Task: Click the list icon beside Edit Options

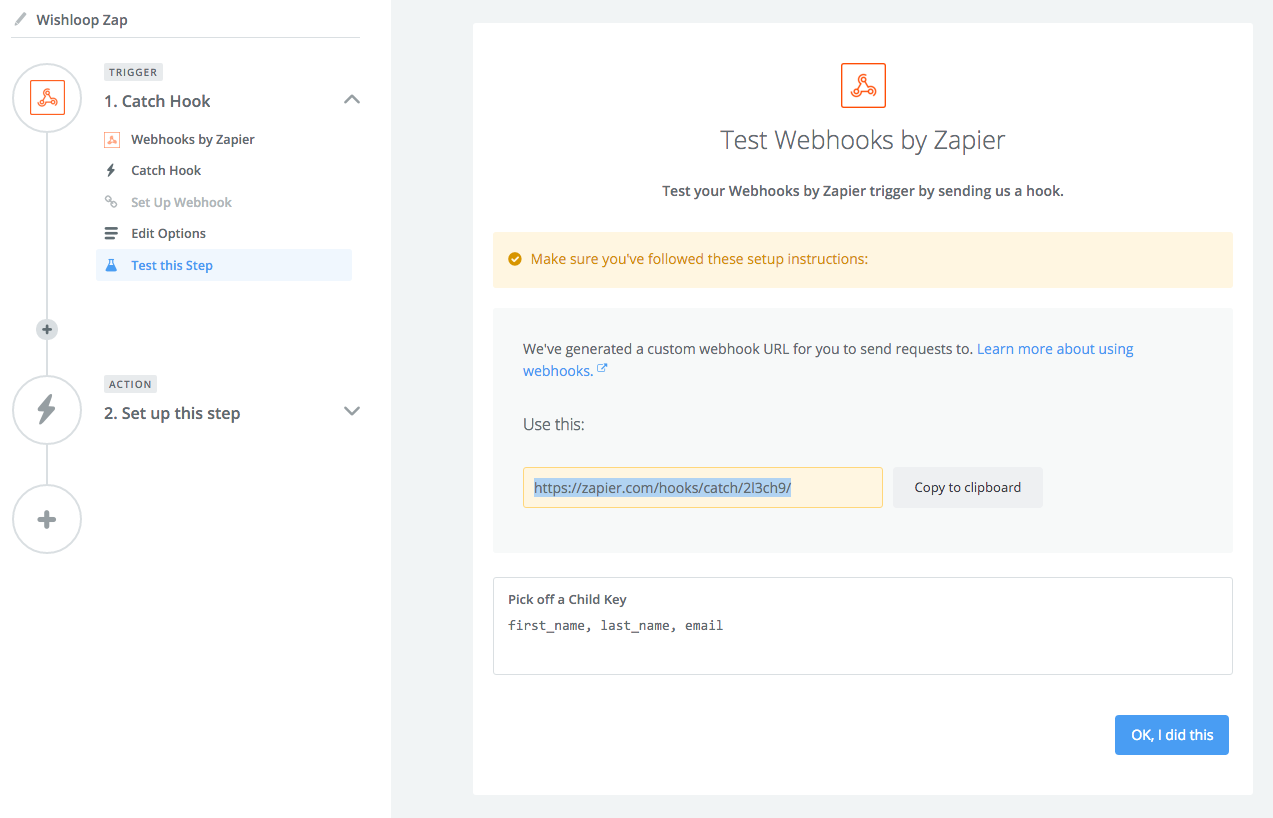Action: click(x=112, y=233)
